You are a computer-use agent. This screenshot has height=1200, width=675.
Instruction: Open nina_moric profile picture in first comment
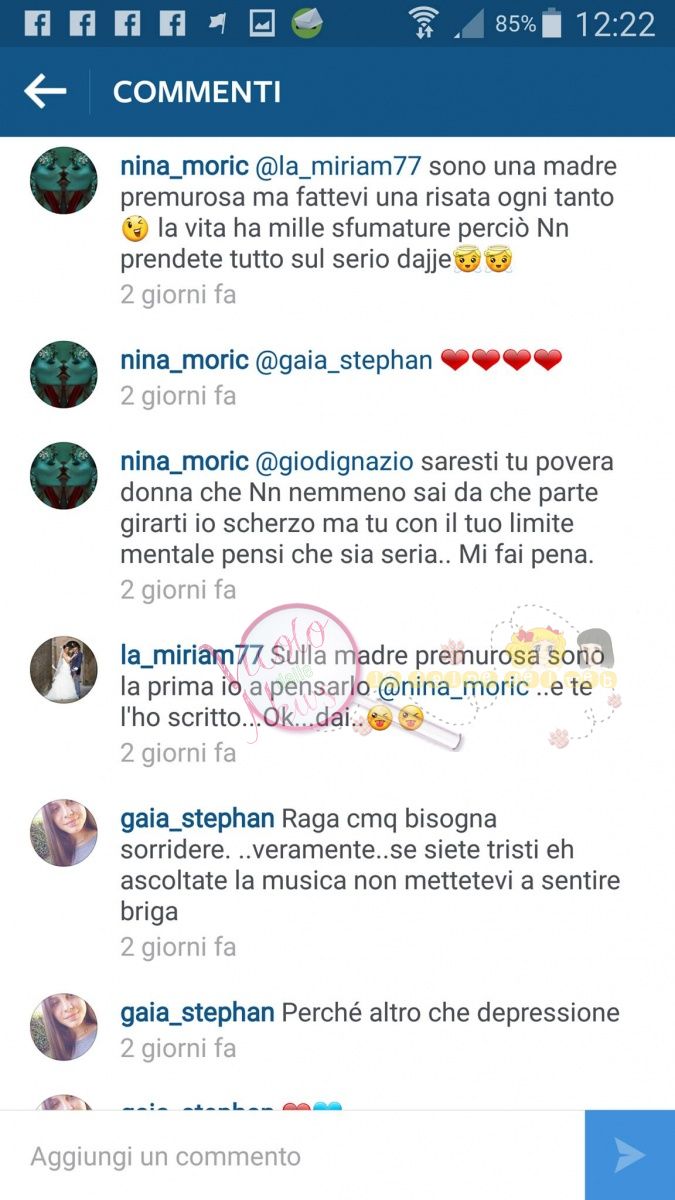64,181
